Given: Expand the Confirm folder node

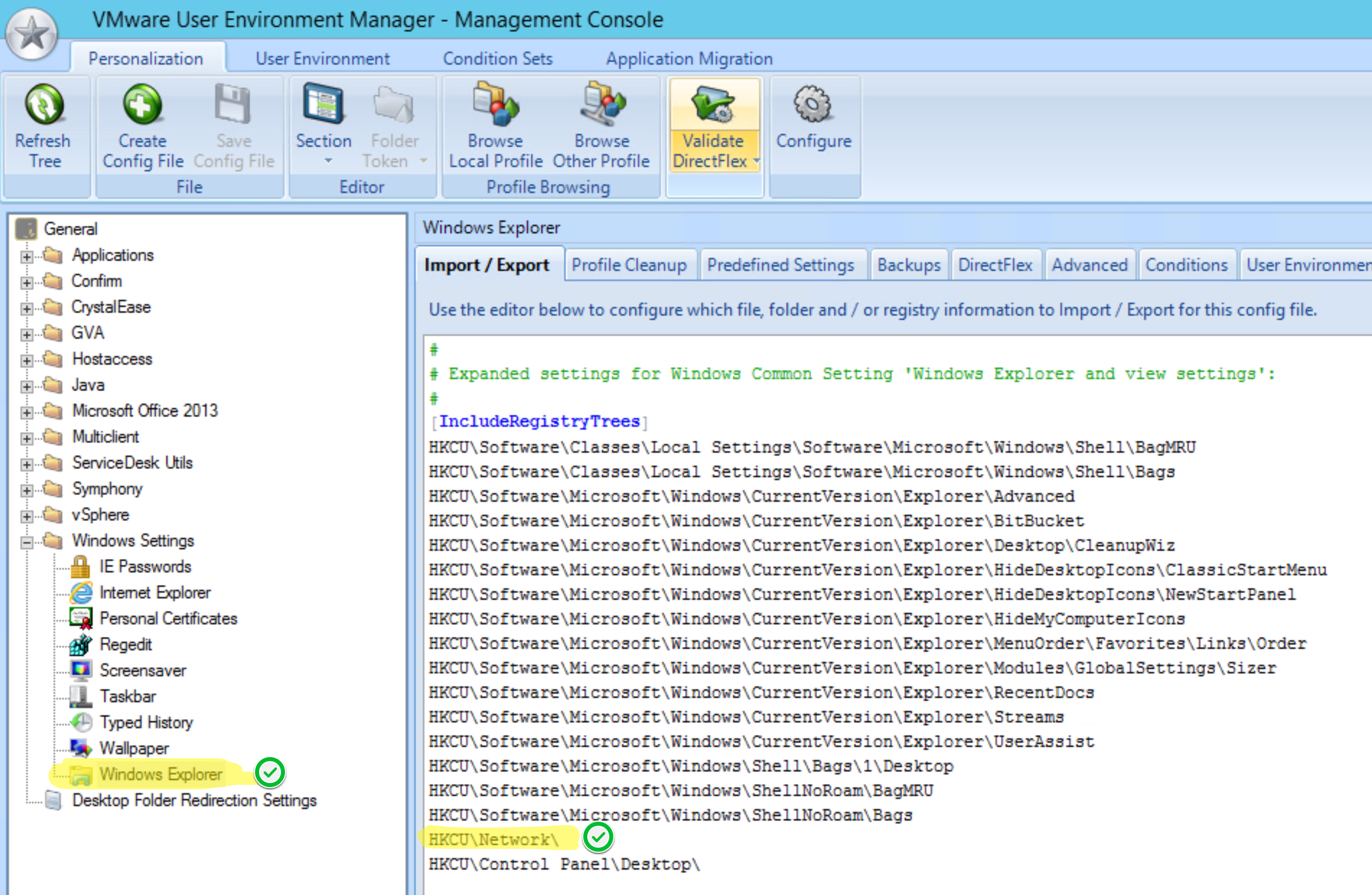Looking at the screenshot, I should click(x=26, y=282).
